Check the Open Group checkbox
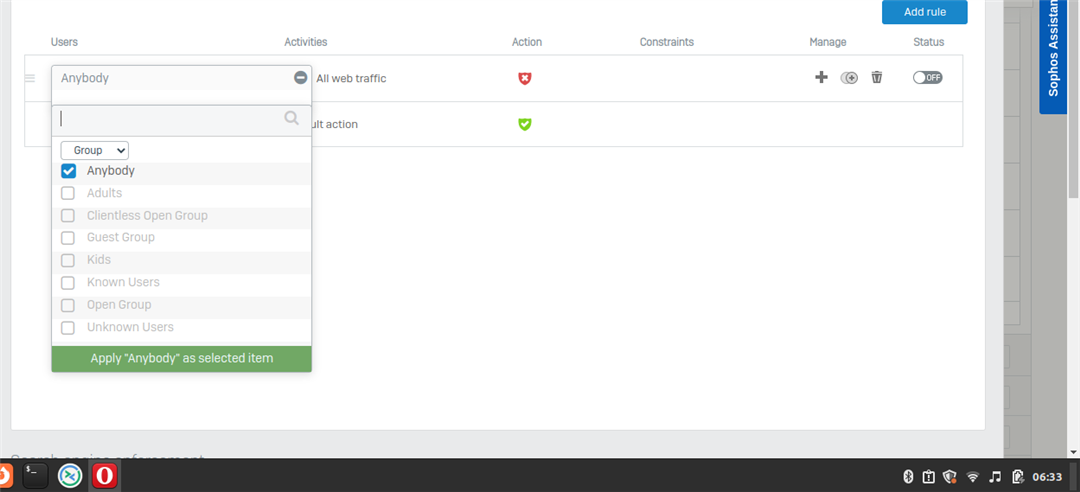The width and height of the screenshot is (1080, 492). tap(68, 305)
